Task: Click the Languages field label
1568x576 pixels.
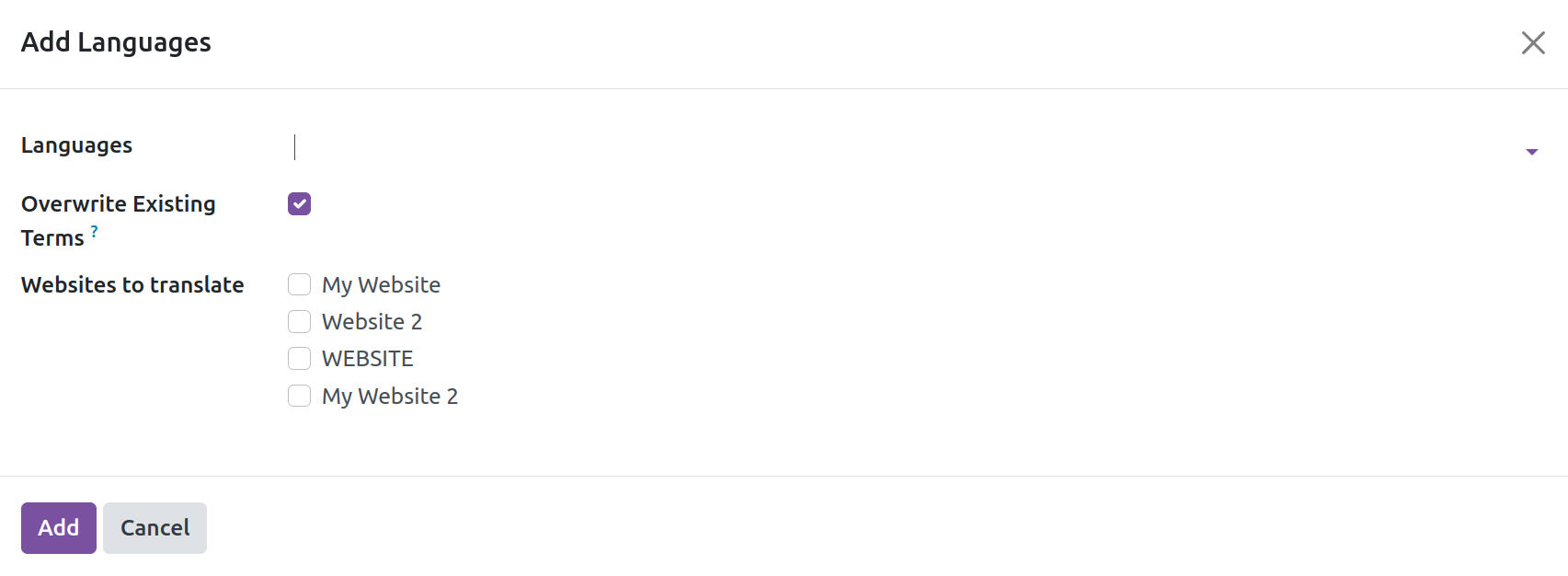Action: (x=76, y=145)
